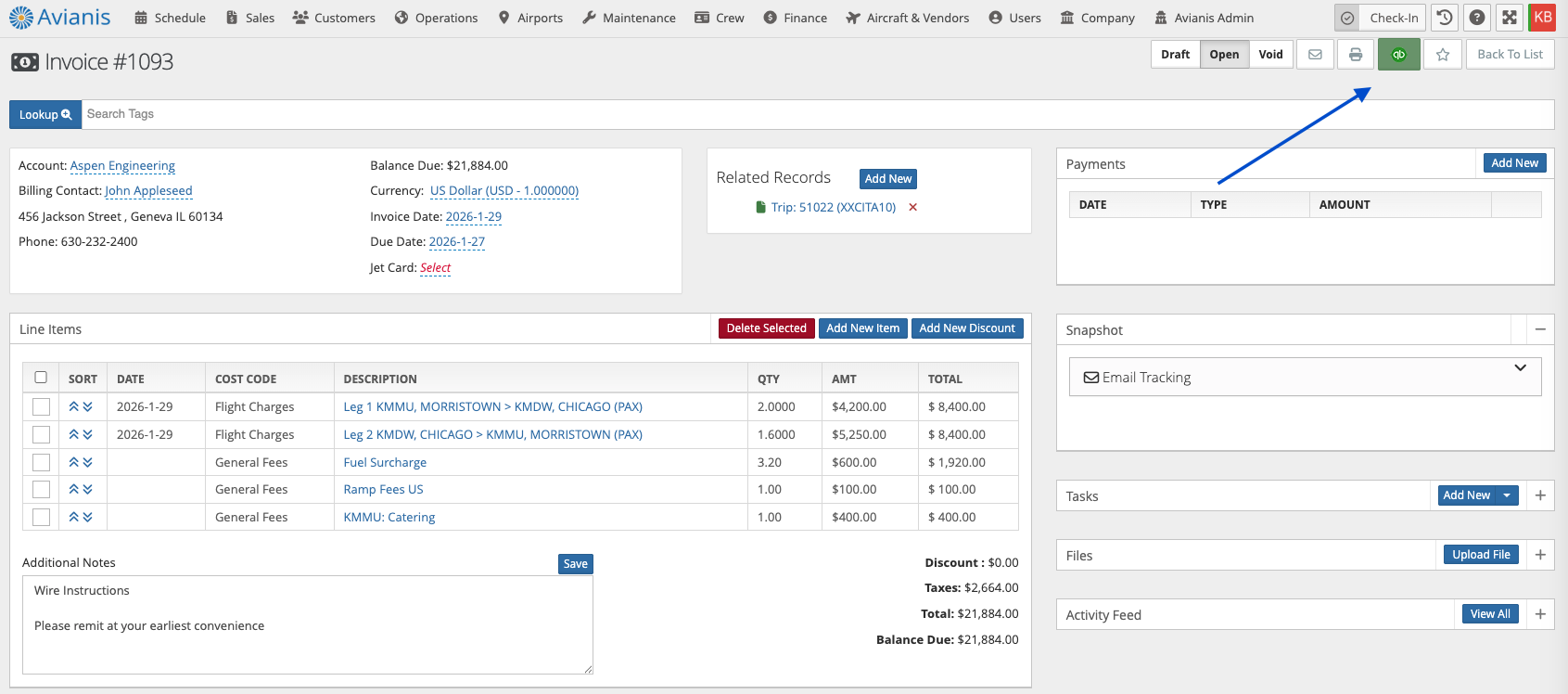The height and width of the screenshot is (694, 1568).
Task: Toggle fullscreen with the expand icon
Action: 1510,18
